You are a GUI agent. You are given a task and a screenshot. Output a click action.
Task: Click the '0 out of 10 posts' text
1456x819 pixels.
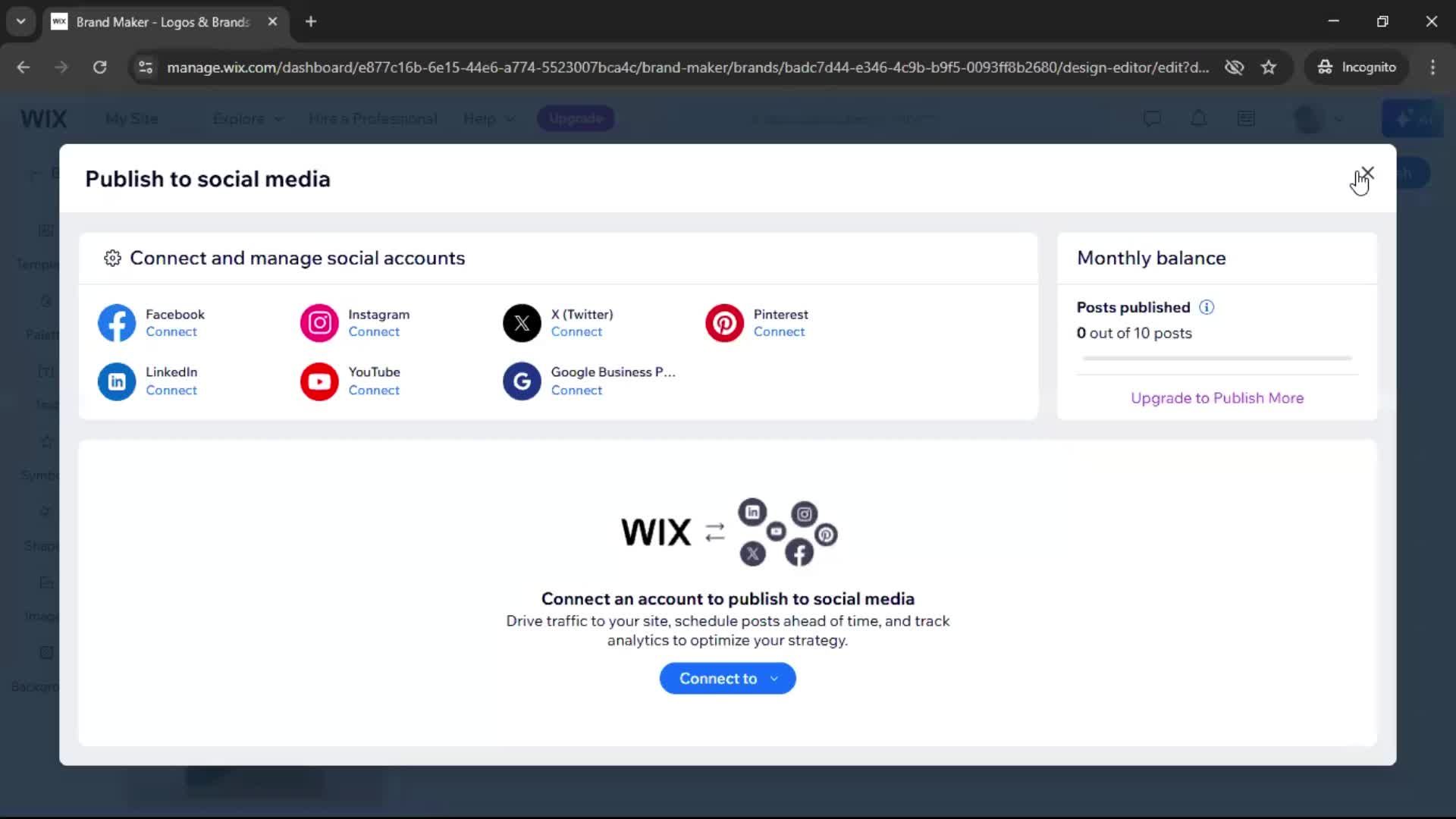tap(1134, 333)
